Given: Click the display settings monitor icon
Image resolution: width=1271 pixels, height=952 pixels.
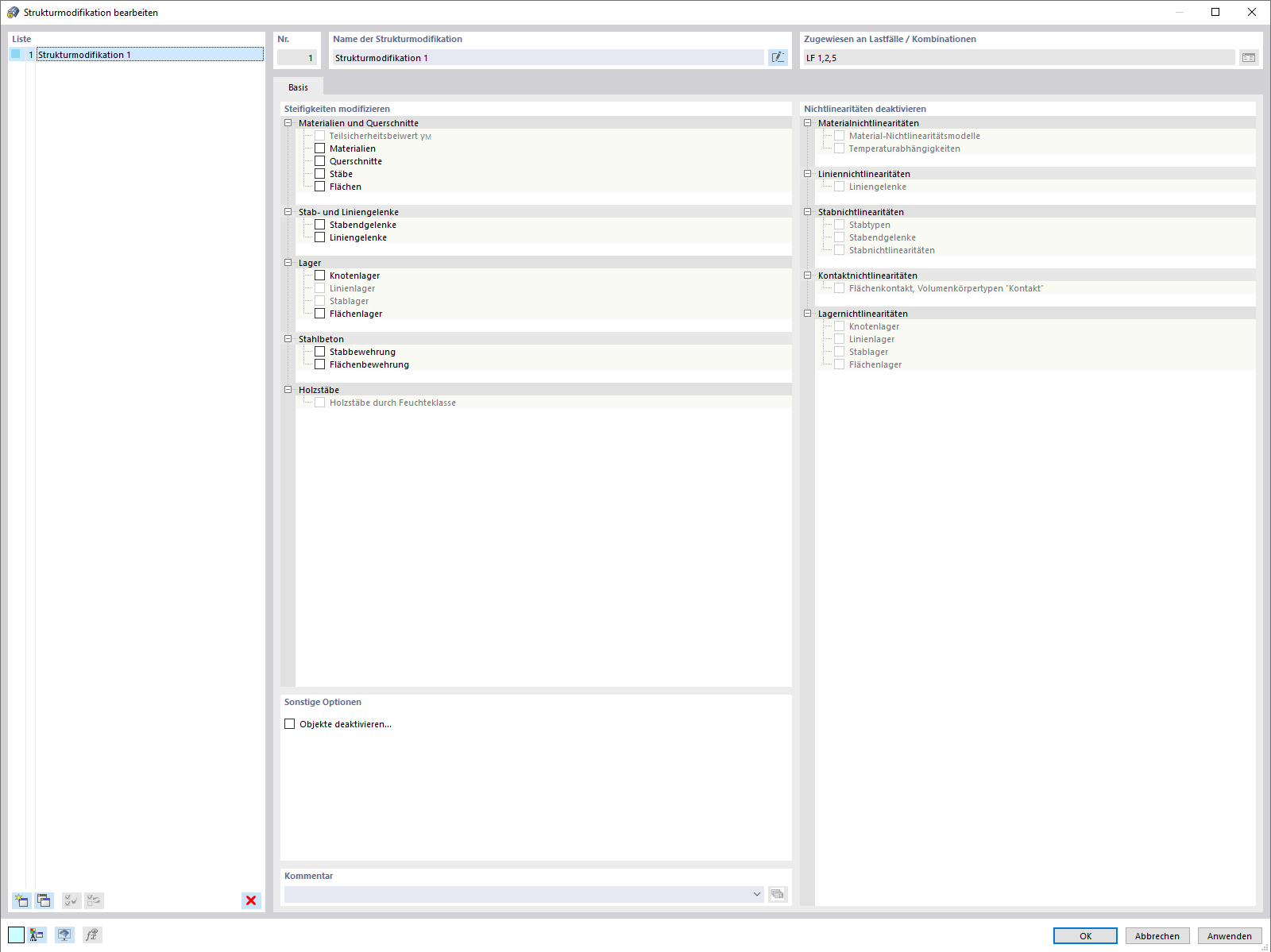Looking at the screenshot, I should pyautogui.click(x=64, y=935).
